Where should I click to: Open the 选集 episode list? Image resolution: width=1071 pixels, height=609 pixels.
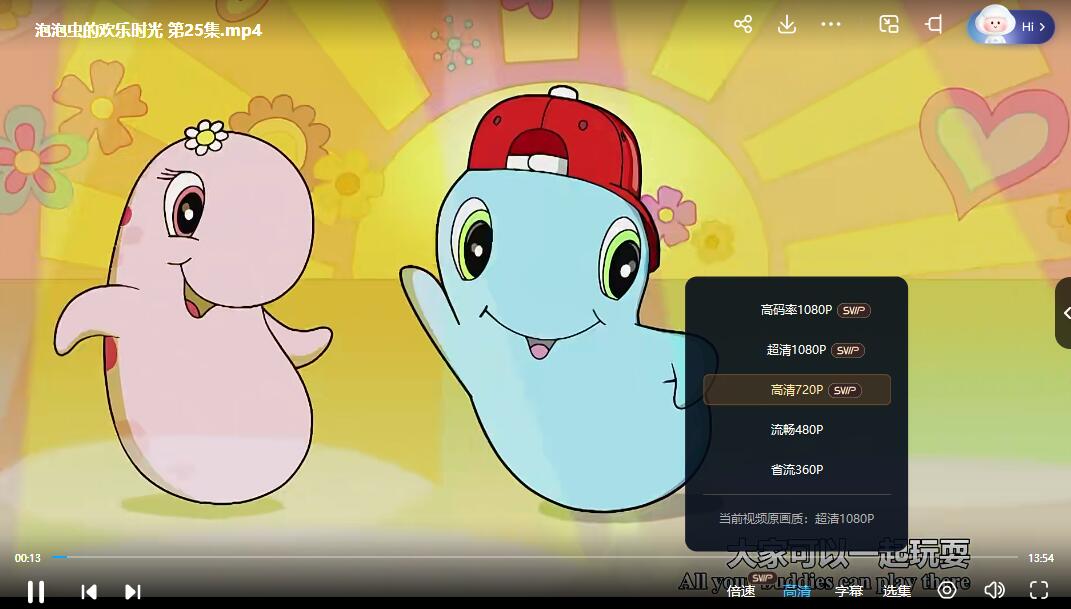897,591
